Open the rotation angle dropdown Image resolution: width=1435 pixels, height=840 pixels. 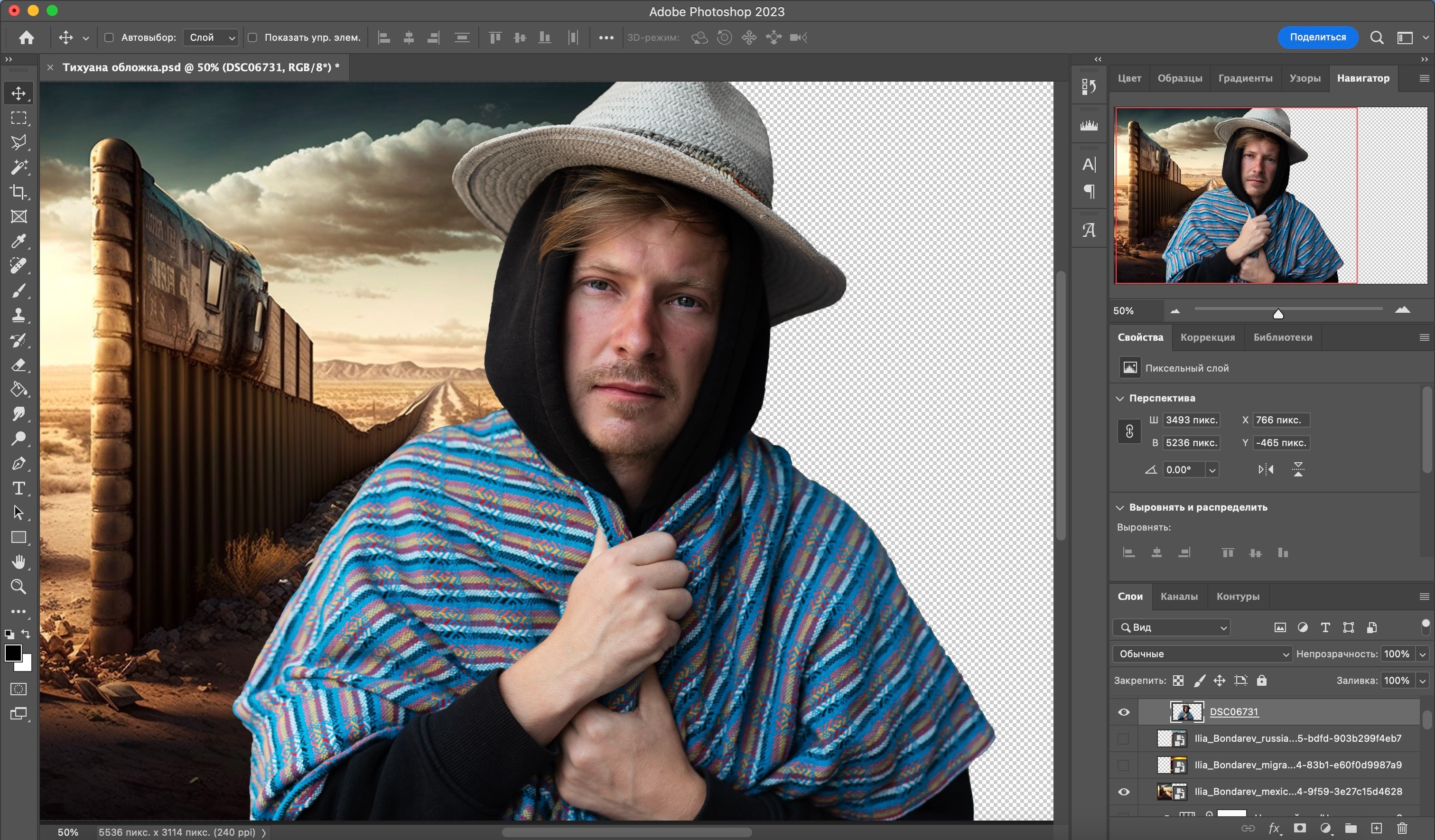pos(1212,470)
